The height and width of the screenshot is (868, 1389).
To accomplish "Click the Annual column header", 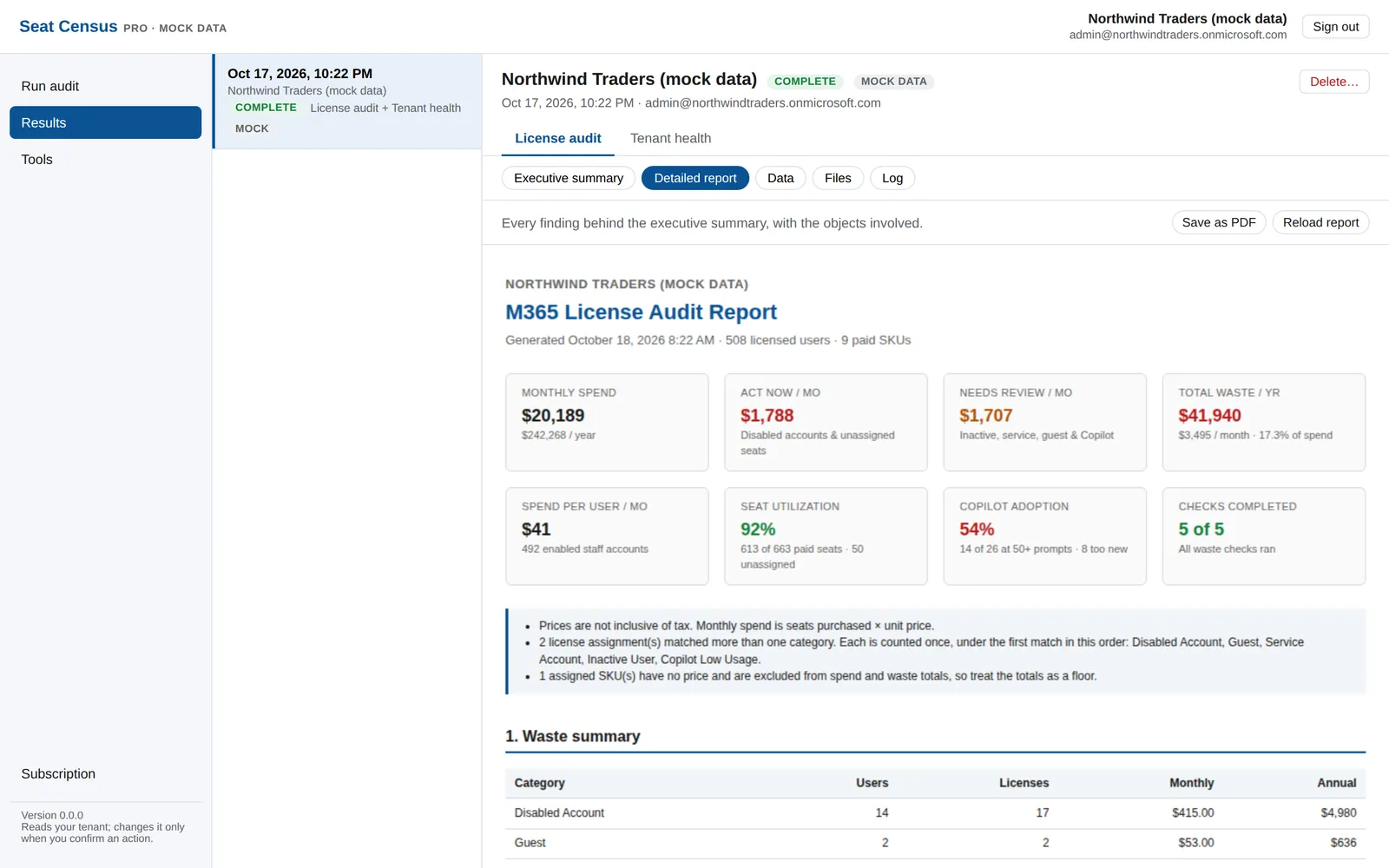I will (1336, 783).
